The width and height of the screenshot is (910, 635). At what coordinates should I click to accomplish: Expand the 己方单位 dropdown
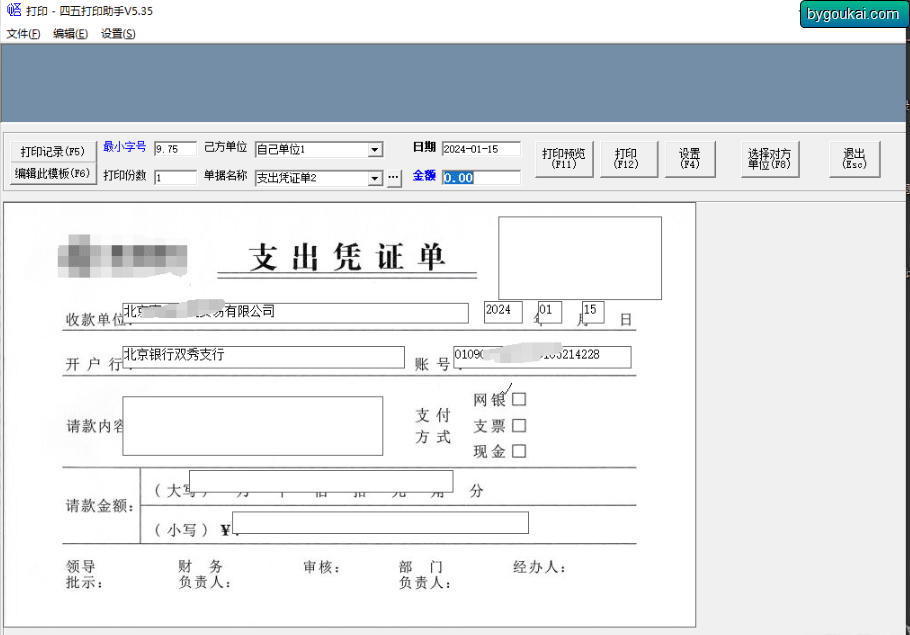pos(375,150)
